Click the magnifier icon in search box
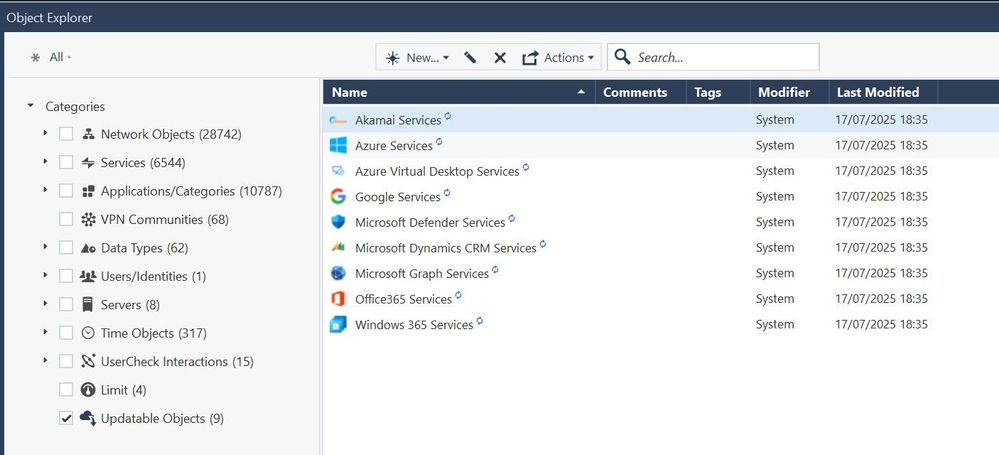Viewport: 999px width, 455px height. (x=622, y=57)
